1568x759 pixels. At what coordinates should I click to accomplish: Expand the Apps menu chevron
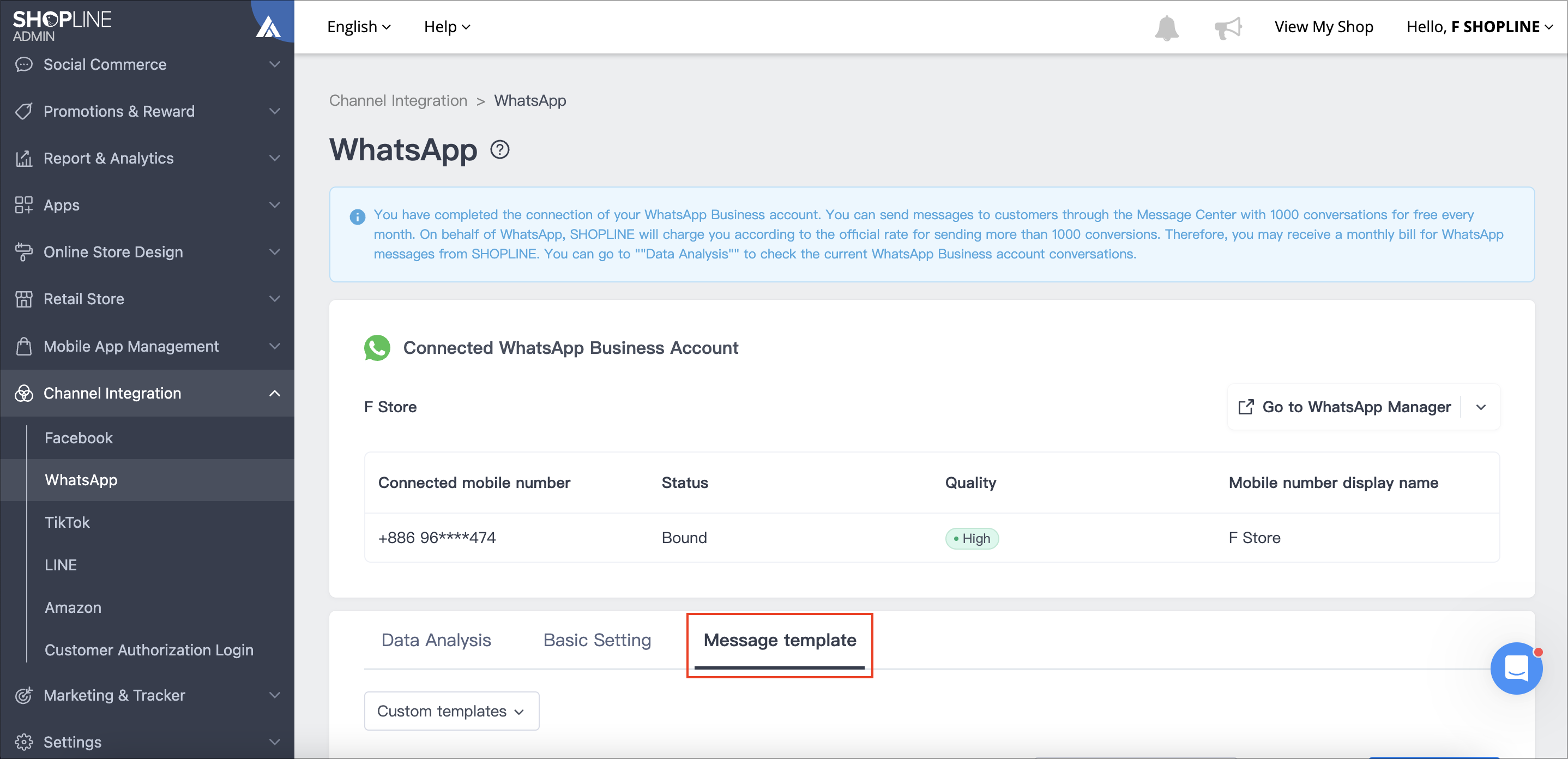275,205
